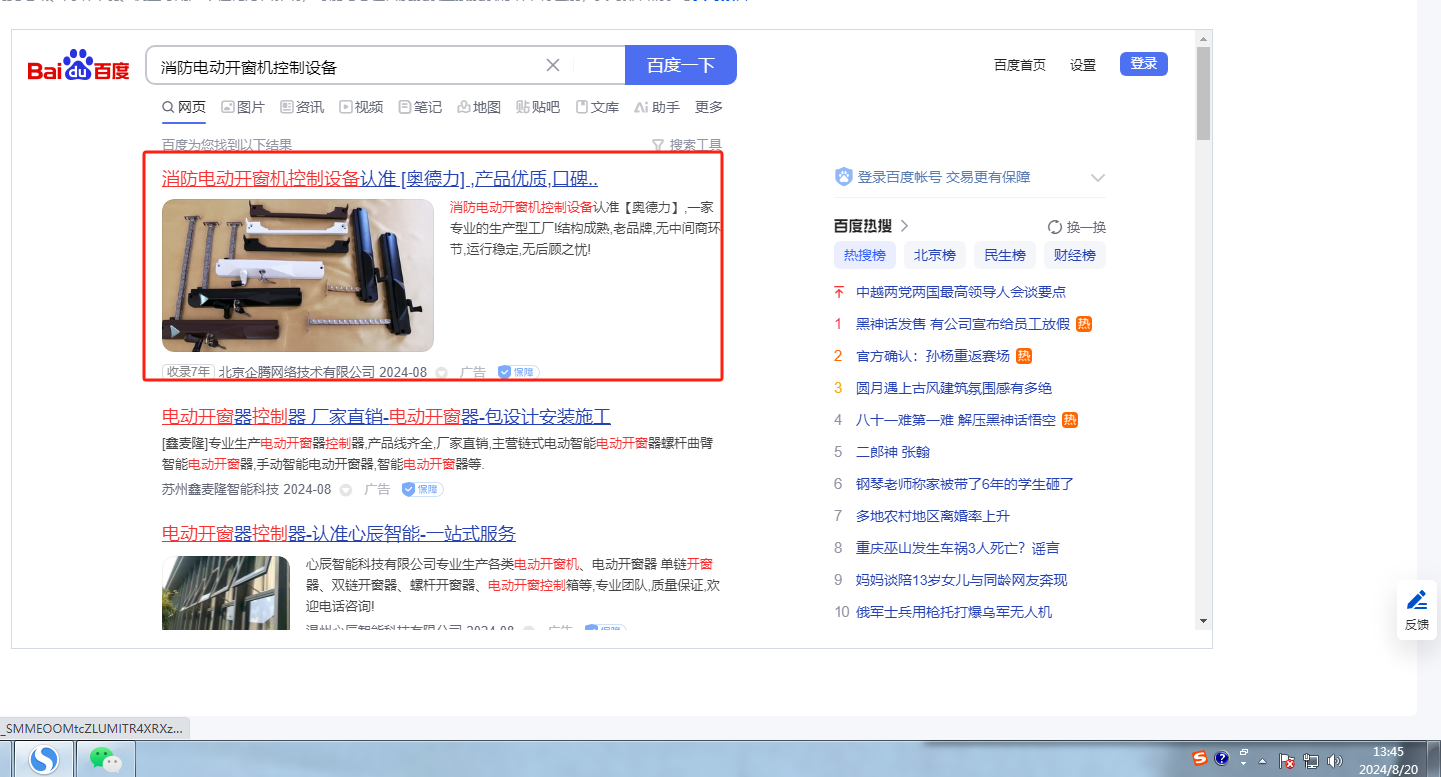Clear the search box with the X icon
Viewport: 1441px width, 777px height.
[x=552, y=66]
